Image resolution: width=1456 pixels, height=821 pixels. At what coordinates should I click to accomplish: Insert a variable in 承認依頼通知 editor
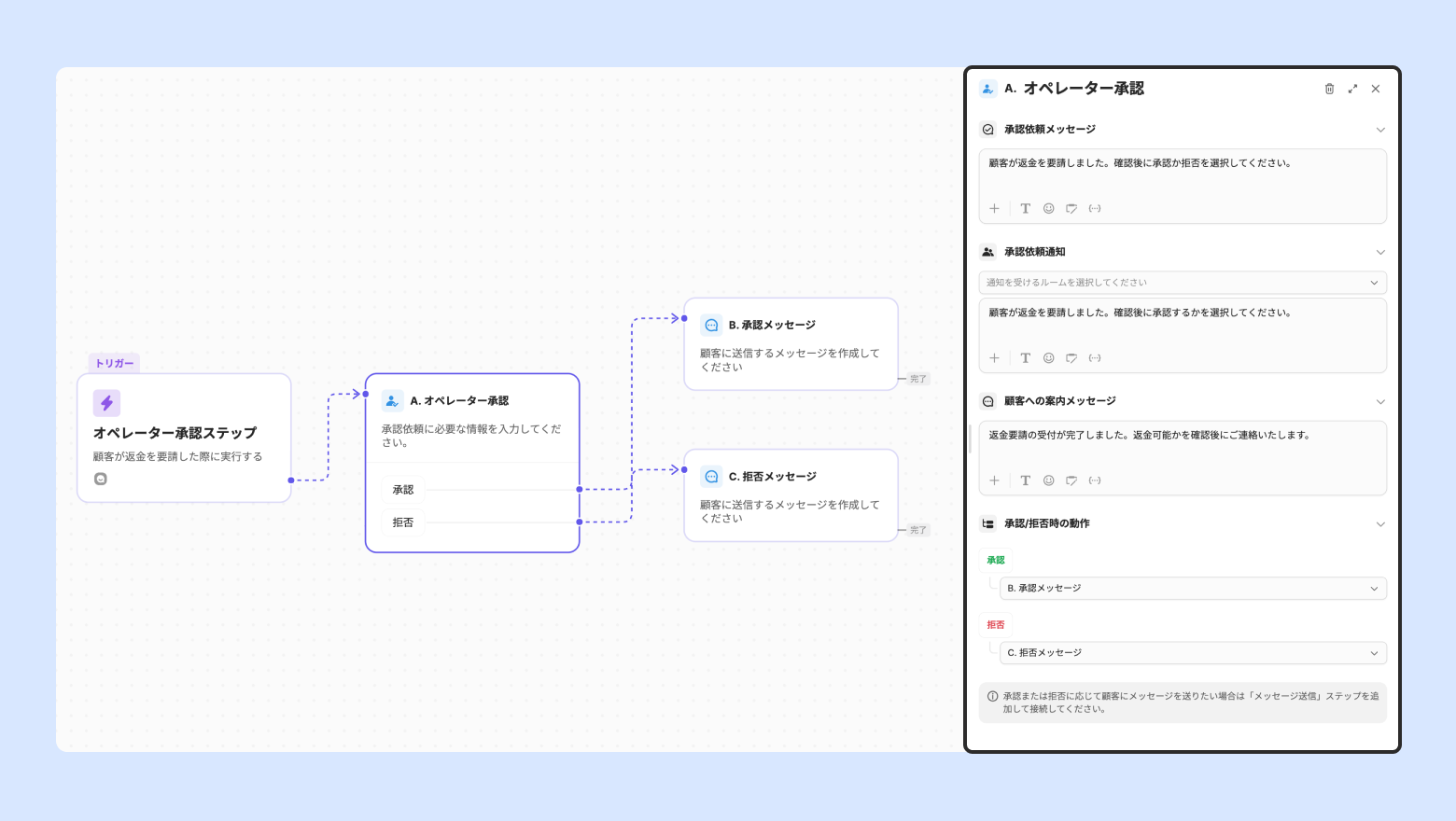(x=1095, y=358)
